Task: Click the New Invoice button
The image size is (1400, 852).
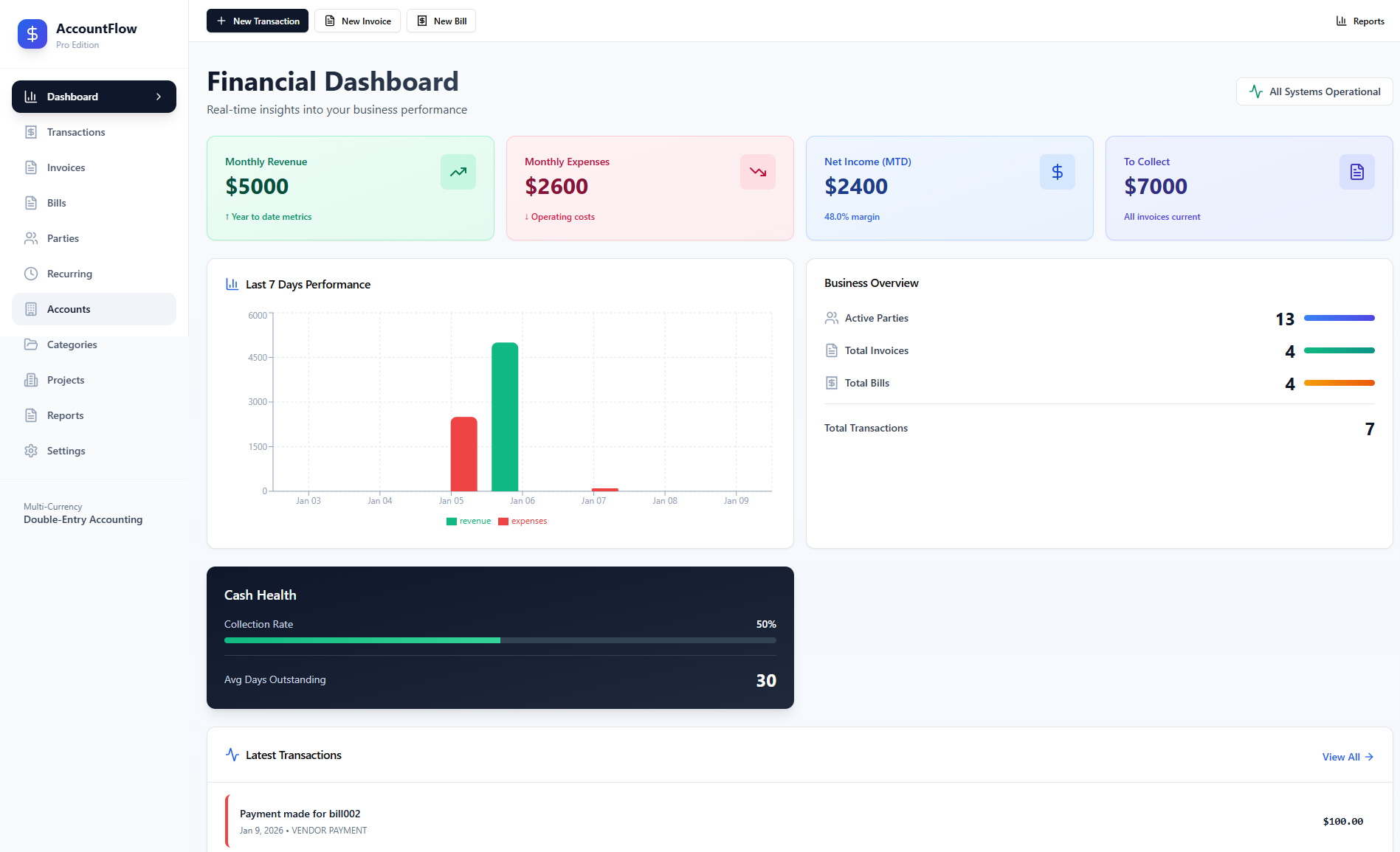Action: tap(357, 21)
